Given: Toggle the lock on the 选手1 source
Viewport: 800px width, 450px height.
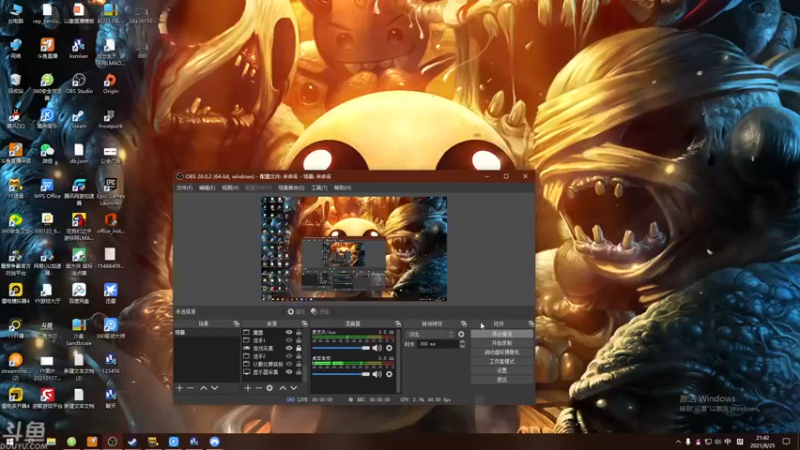Looking at the screenshot, I should pos(298,340).
